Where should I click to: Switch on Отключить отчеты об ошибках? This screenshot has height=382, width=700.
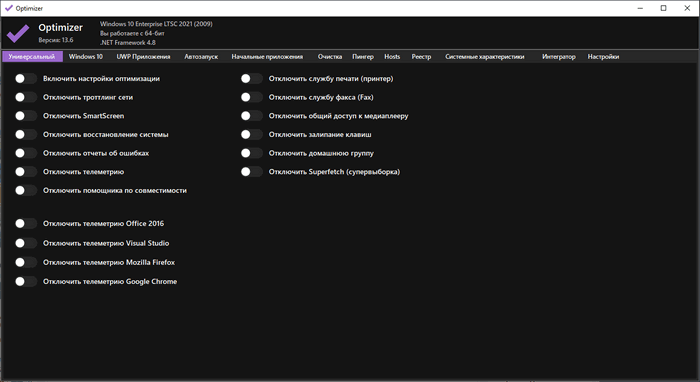(25, 153)
